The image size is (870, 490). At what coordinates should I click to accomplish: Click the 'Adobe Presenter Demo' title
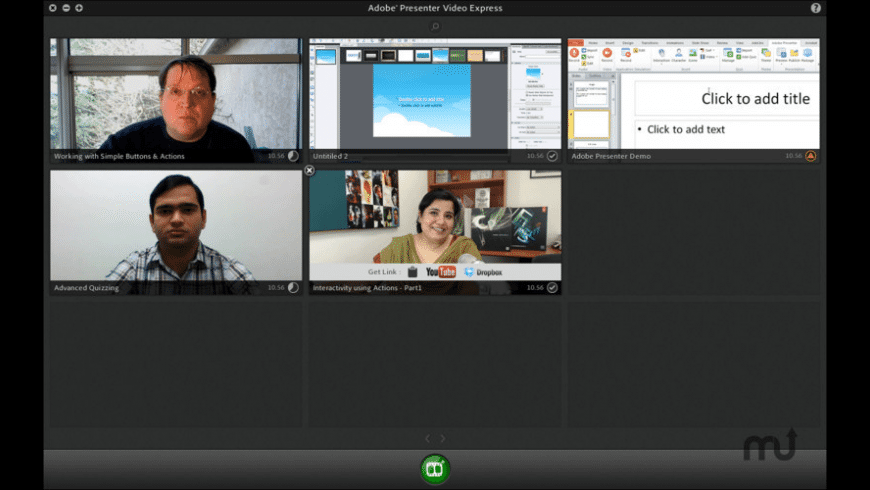[611, 156]
